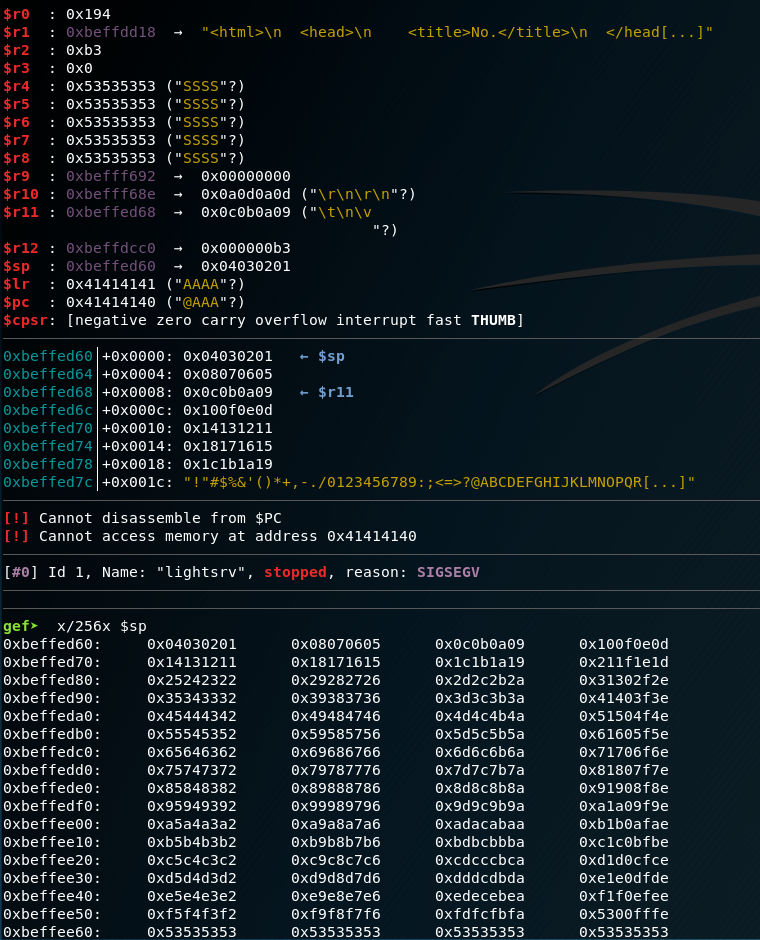
Task: Select the 0x7d7c7b7a value in the dump
Action: click(x=479, y=770)
